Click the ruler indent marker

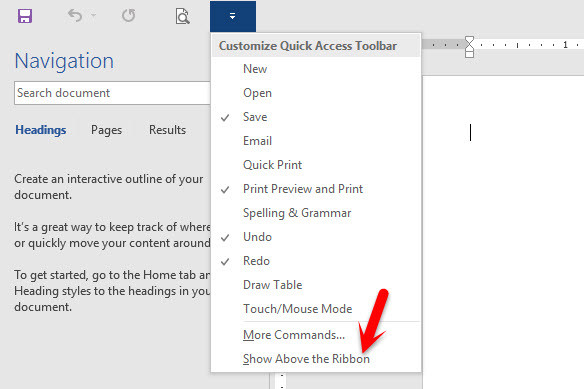(x=469, y=47)
